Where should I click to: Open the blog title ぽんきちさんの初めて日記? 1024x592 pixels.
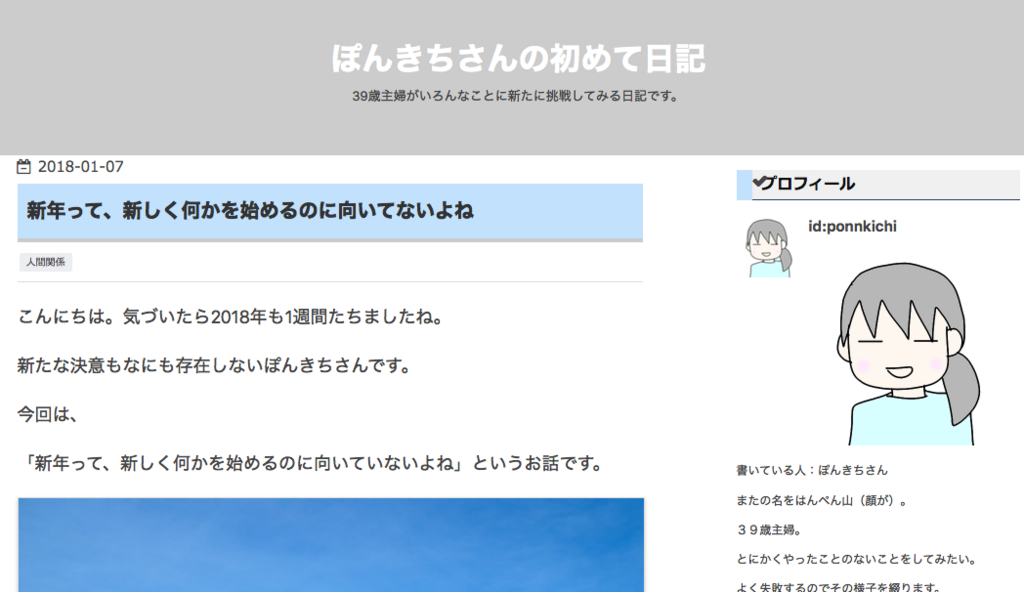[518, 58]
